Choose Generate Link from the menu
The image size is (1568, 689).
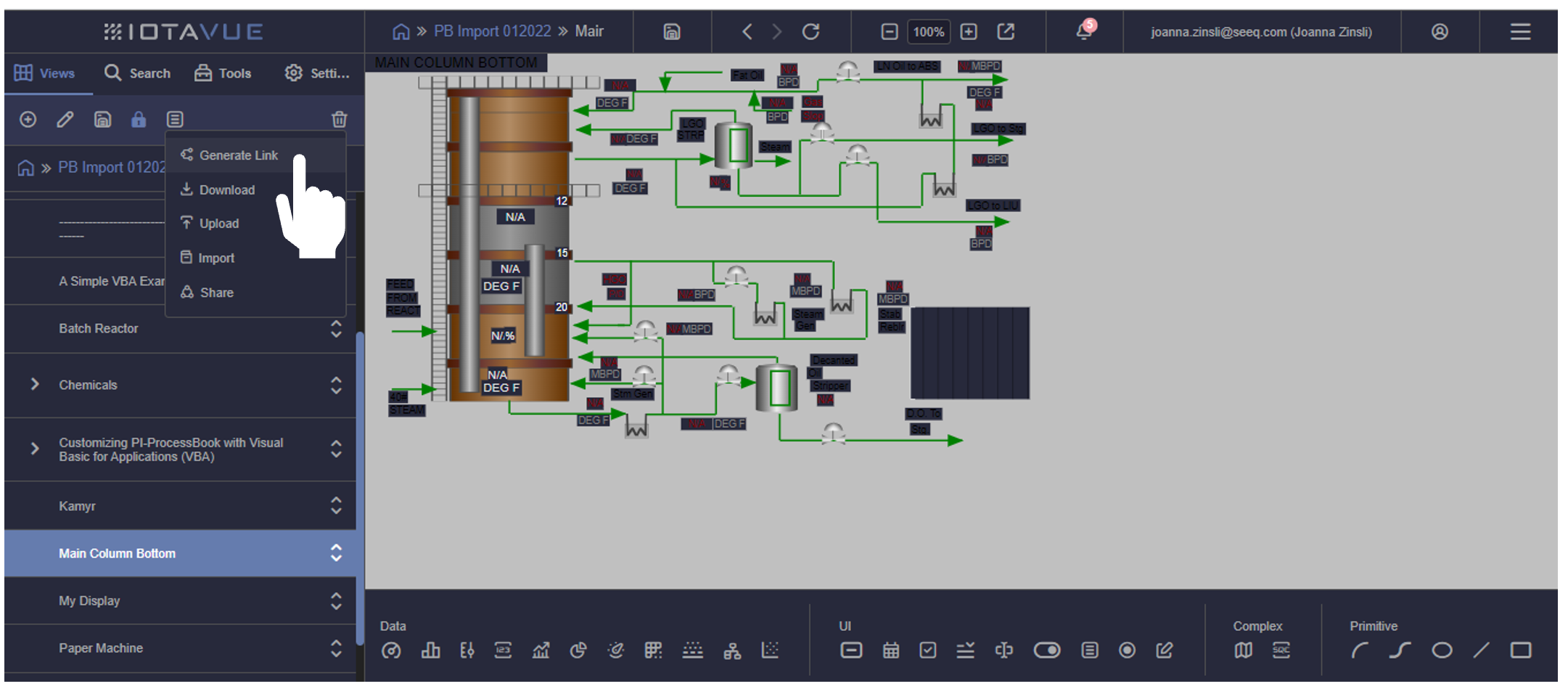[238, 155]
